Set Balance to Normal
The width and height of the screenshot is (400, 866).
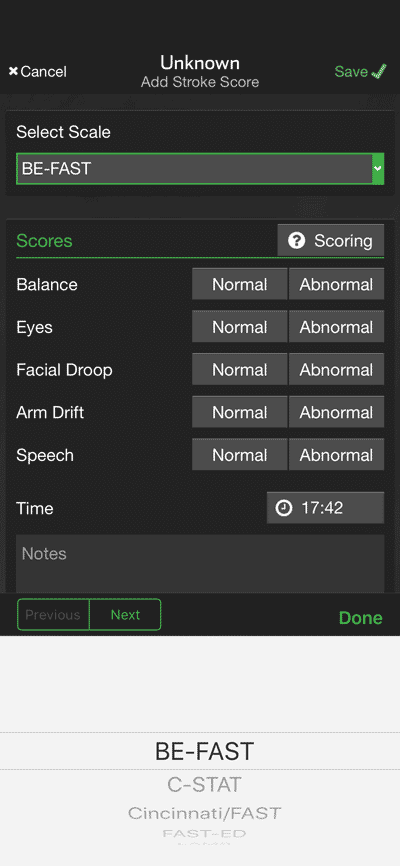tap(240, 284)
